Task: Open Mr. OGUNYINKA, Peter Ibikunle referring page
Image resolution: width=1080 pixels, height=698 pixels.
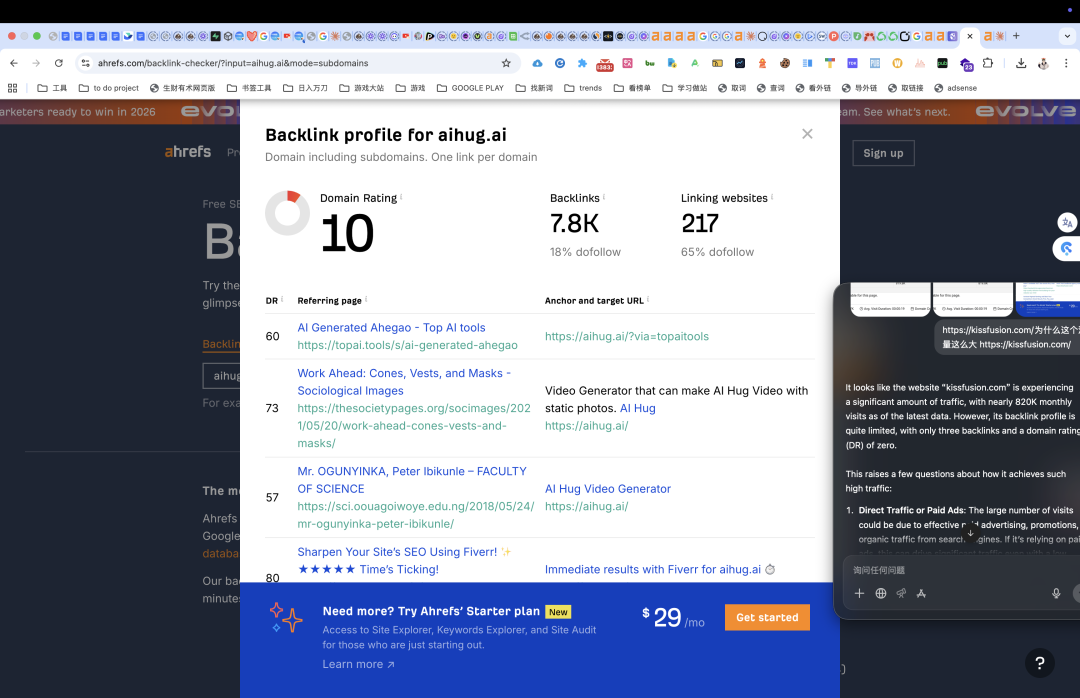Action: pos(412,480)
